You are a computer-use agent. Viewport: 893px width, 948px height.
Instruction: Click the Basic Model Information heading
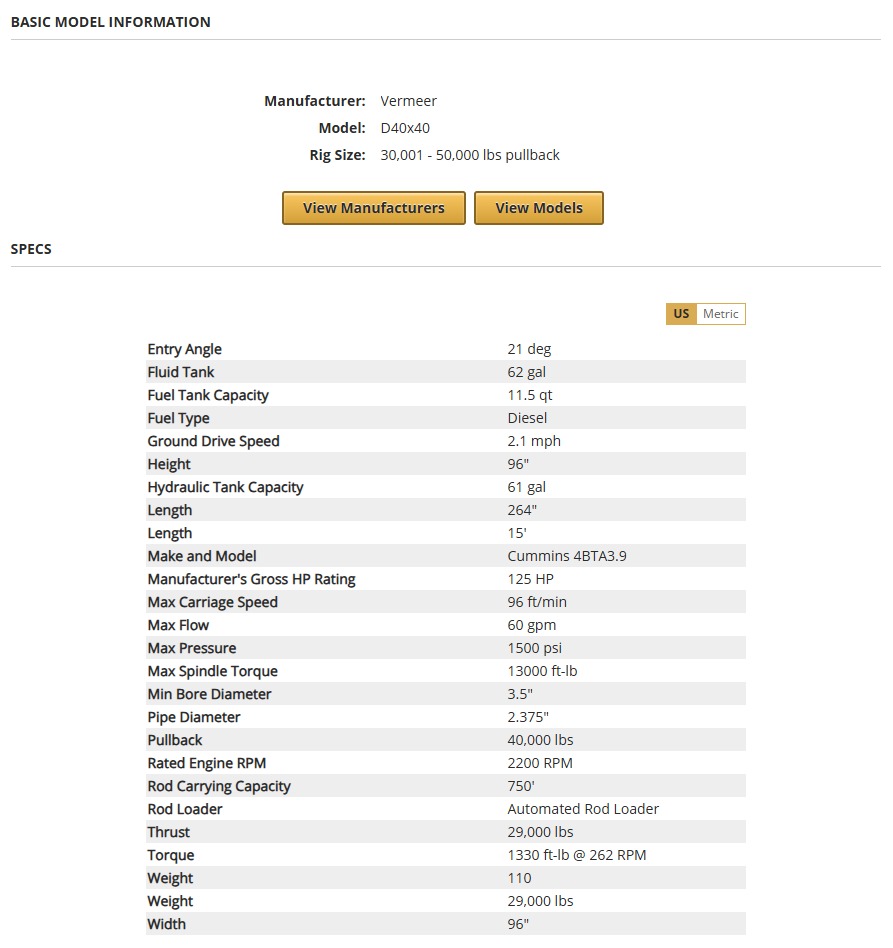[110, 22]
